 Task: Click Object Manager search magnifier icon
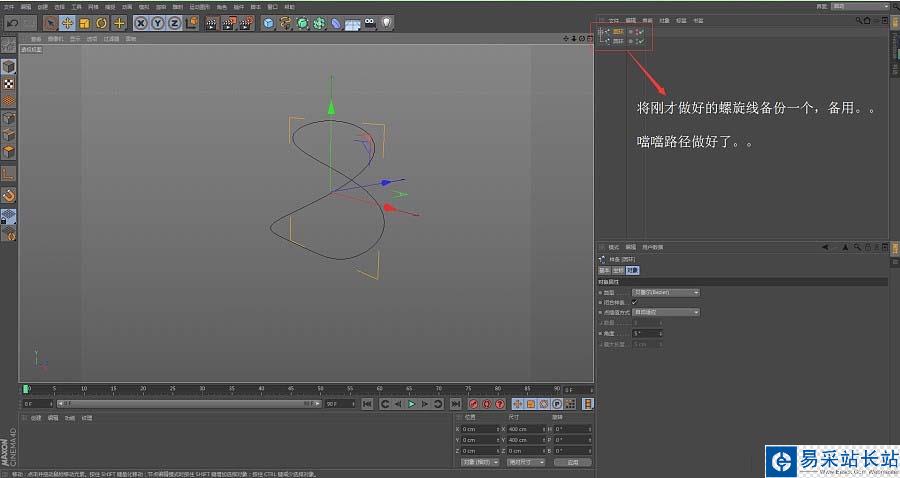859,21
